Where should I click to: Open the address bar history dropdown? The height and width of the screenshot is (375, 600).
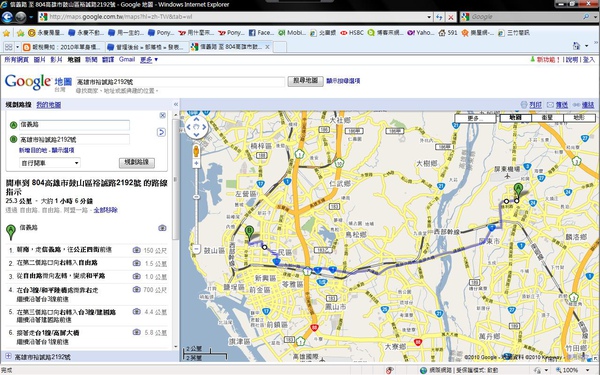pos(429,17)
